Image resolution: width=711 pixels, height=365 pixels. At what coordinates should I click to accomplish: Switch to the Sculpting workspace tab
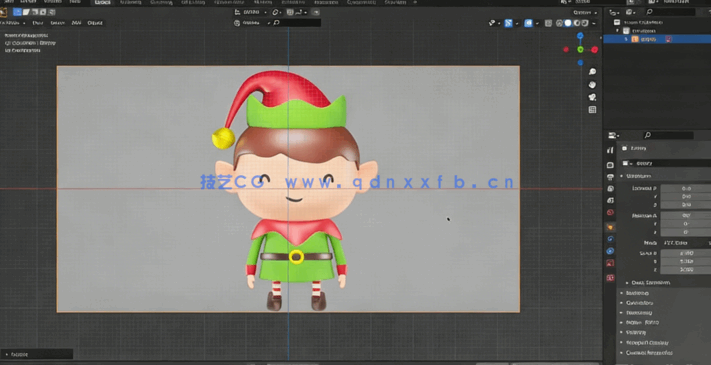pyautogui.click(x=161, y=2)
